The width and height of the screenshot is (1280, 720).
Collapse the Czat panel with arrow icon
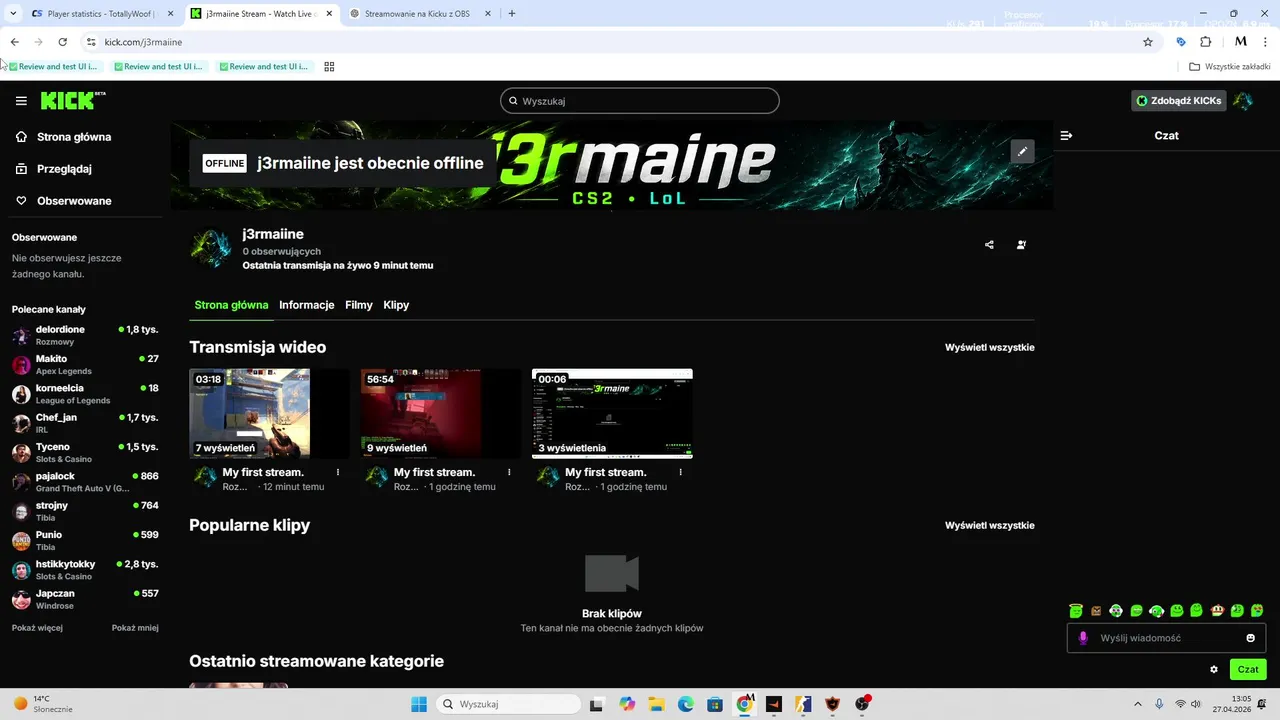click(1066, 135)
